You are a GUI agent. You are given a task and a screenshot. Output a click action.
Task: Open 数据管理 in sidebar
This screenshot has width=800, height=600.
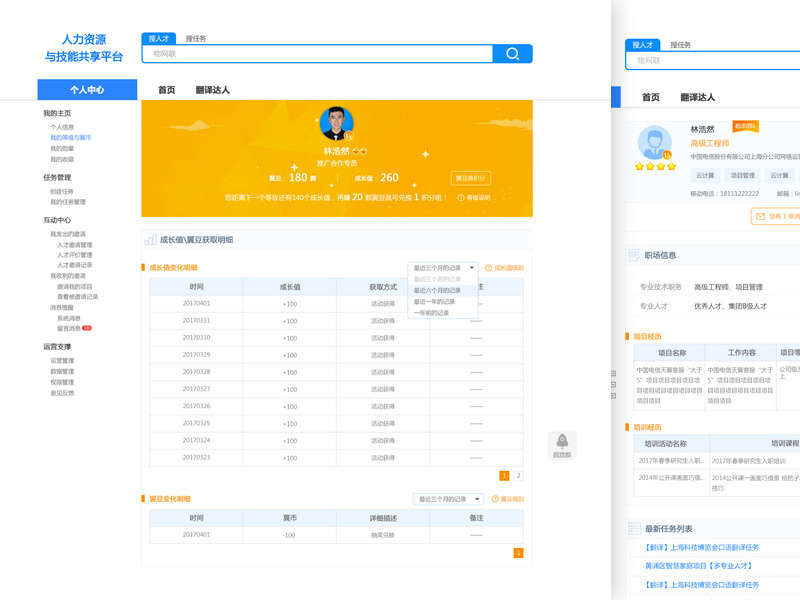[62, 371]
